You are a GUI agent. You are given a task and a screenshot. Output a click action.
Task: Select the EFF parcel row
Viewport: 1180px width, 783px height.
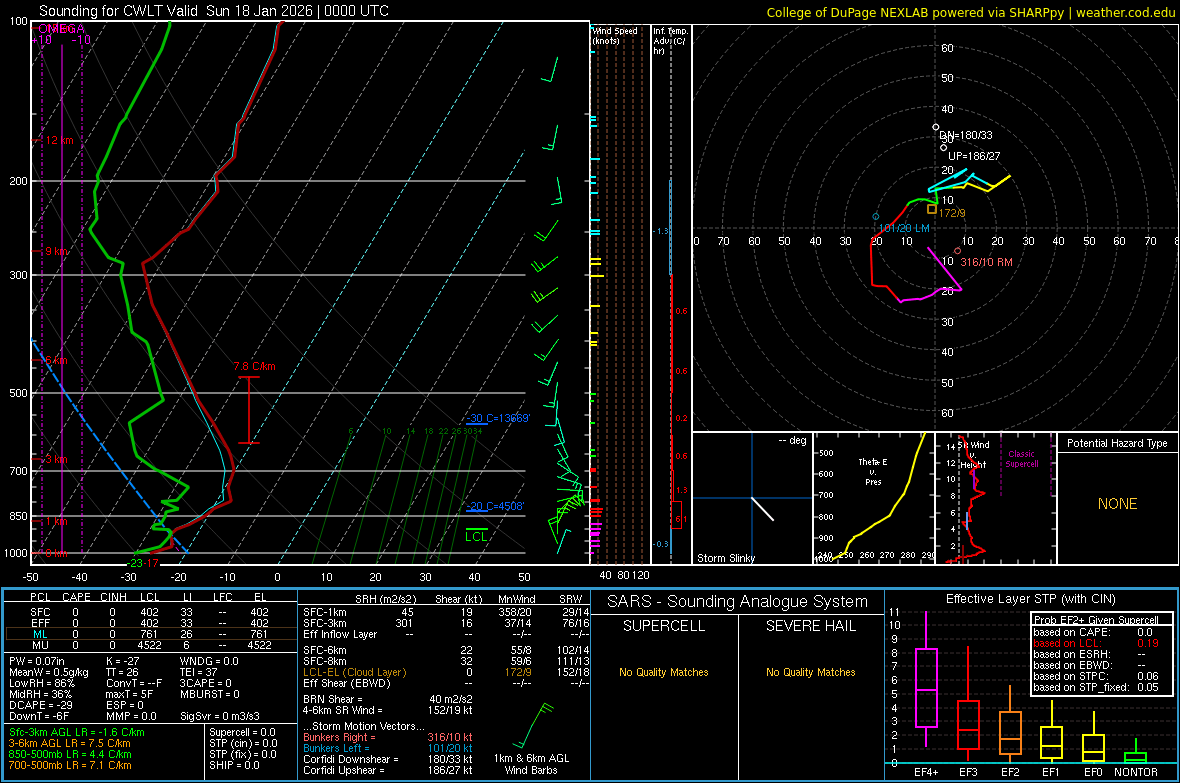(x=151, y=623)
